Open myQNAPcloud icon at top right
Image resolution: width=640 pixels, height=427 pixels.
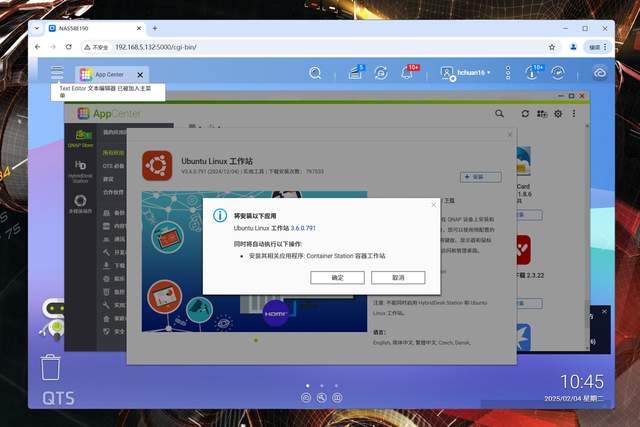(x=600, y=73)
